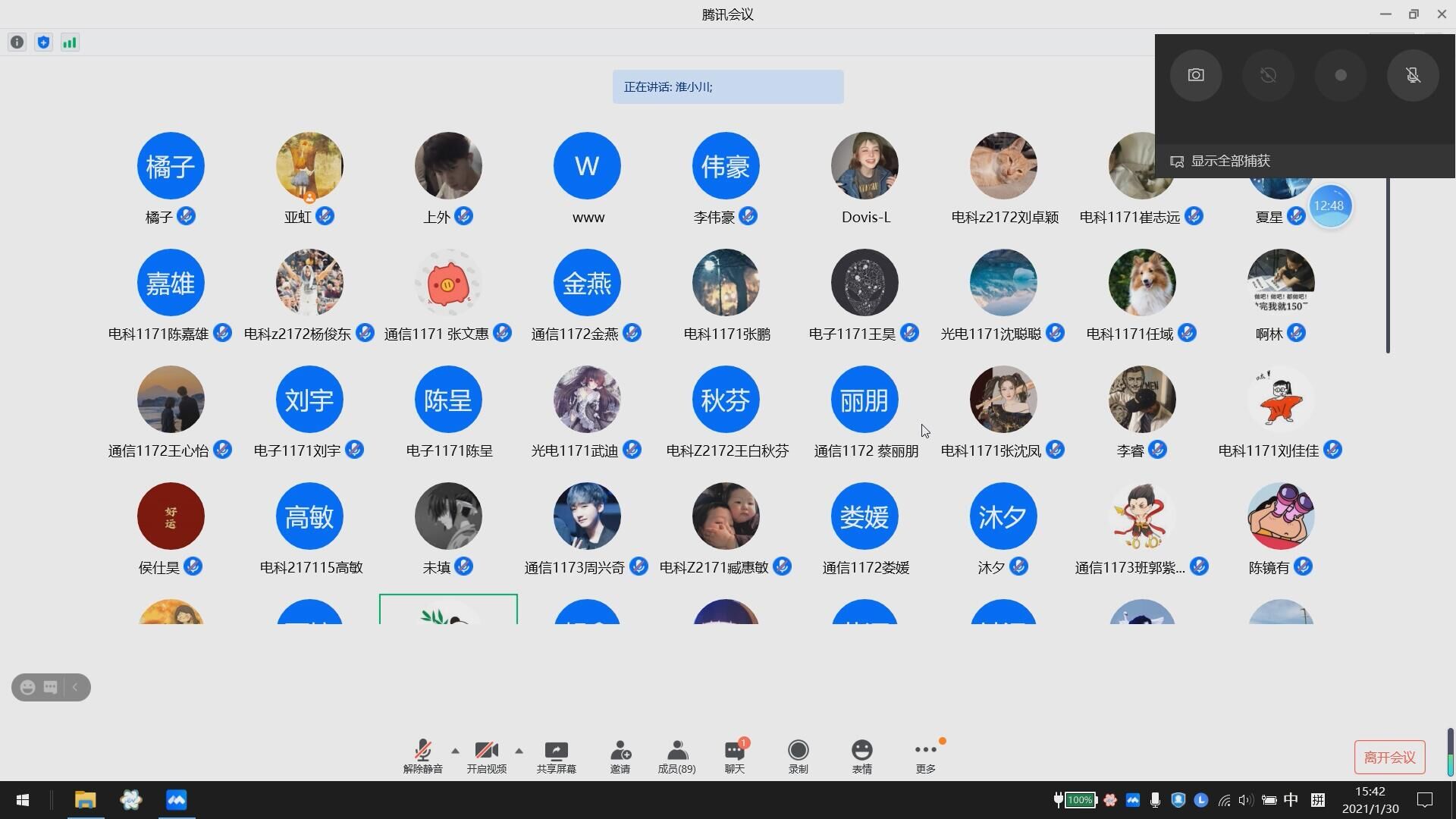Click the participant list vertical scrollbar
Viewport: 1456px width, 819px height.
[1388, 265]
